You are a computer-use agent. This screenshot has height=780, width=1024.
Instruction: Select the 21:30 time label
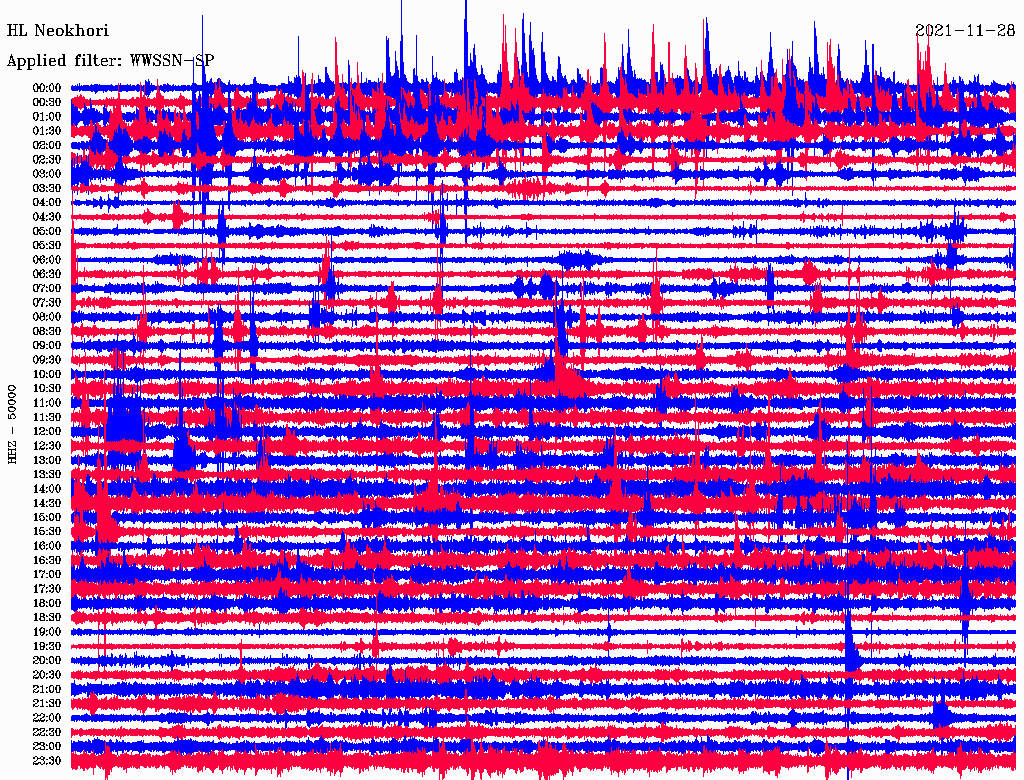(47, 704)
